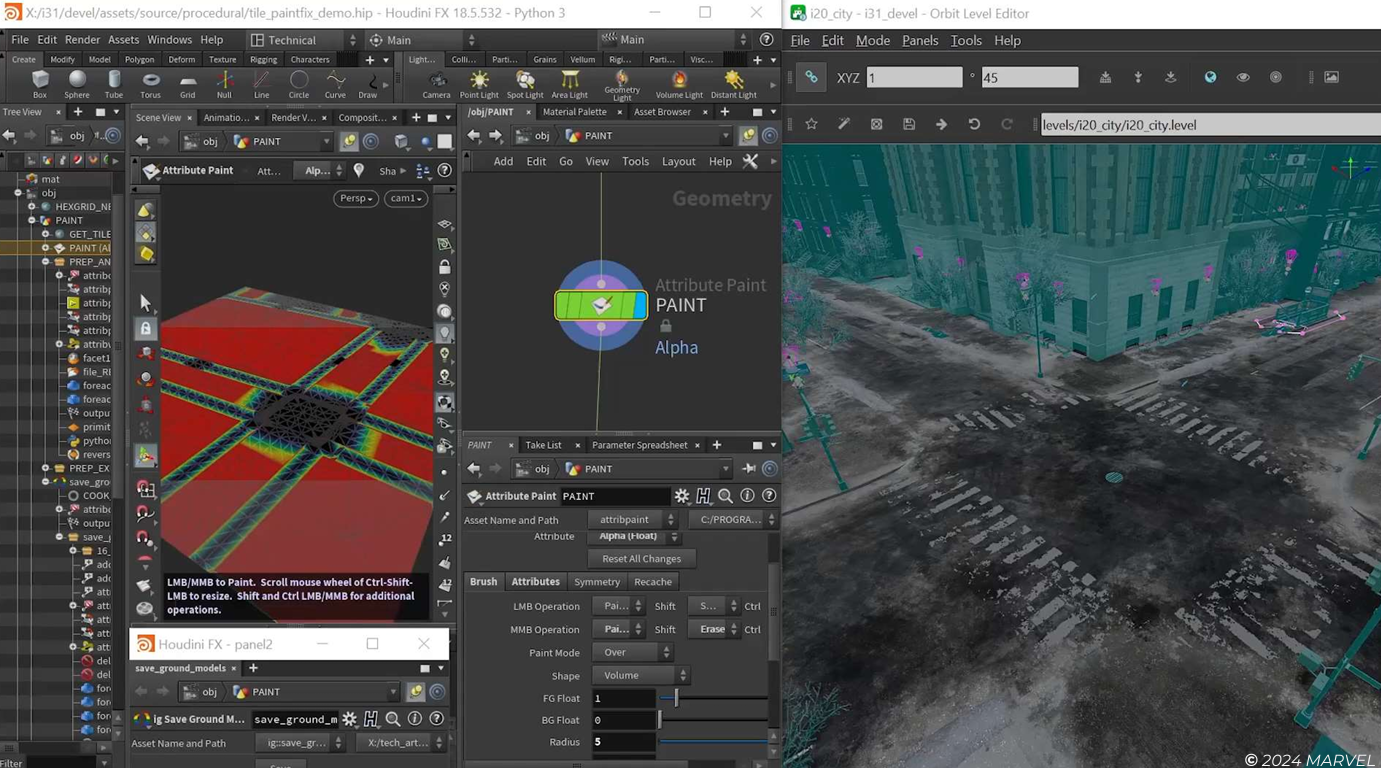Click the level path field in Orbit

(x=1210, y=125)
